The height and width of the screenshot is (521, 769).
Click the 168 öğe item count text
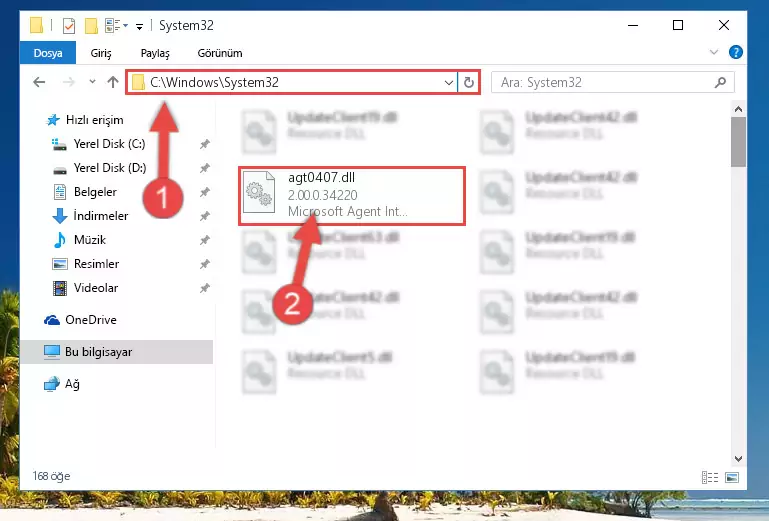coord(51,476)
